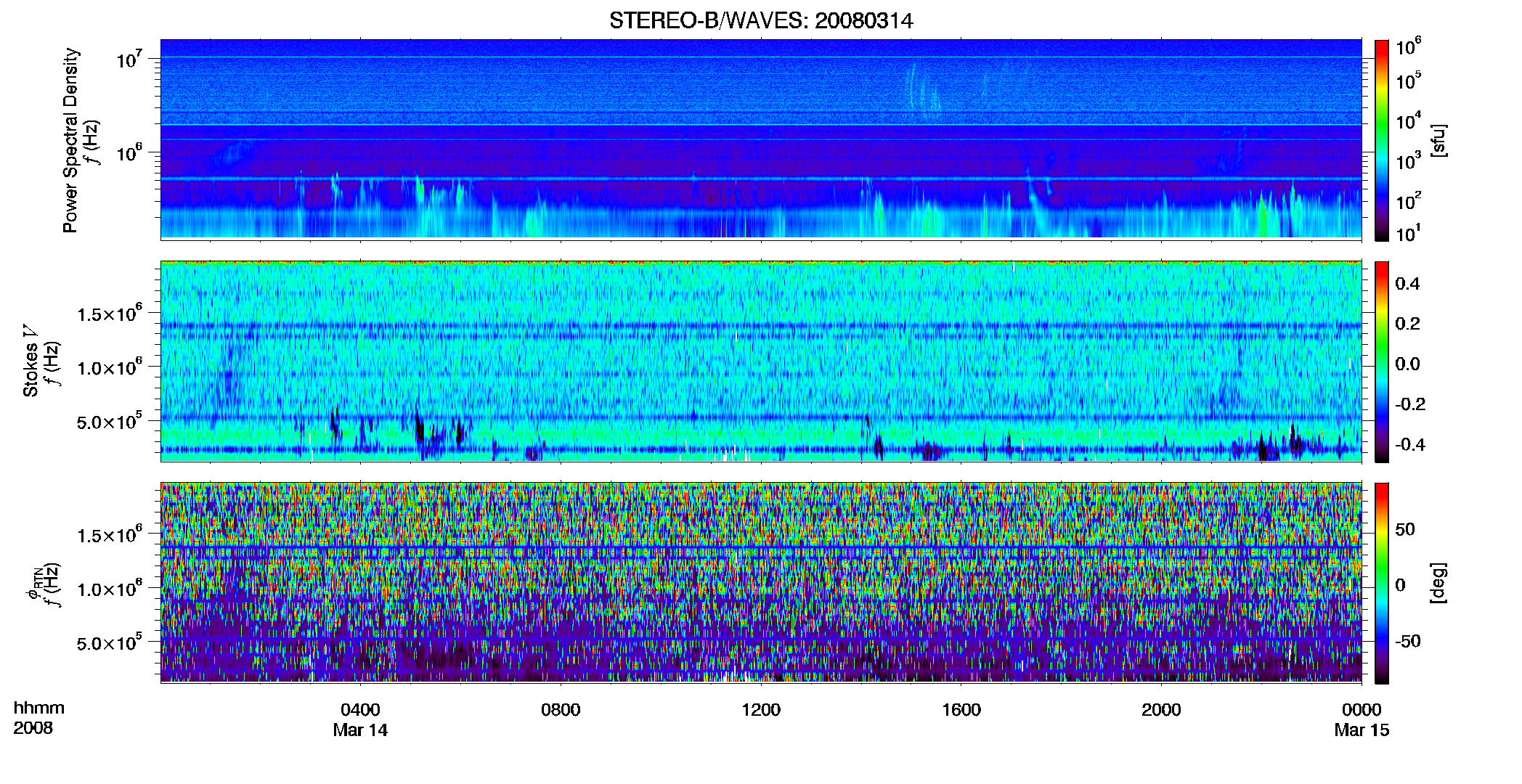Click the 'Stokes V' axis label
This screenshot has height=784, width=1522.
pos(30,361)
